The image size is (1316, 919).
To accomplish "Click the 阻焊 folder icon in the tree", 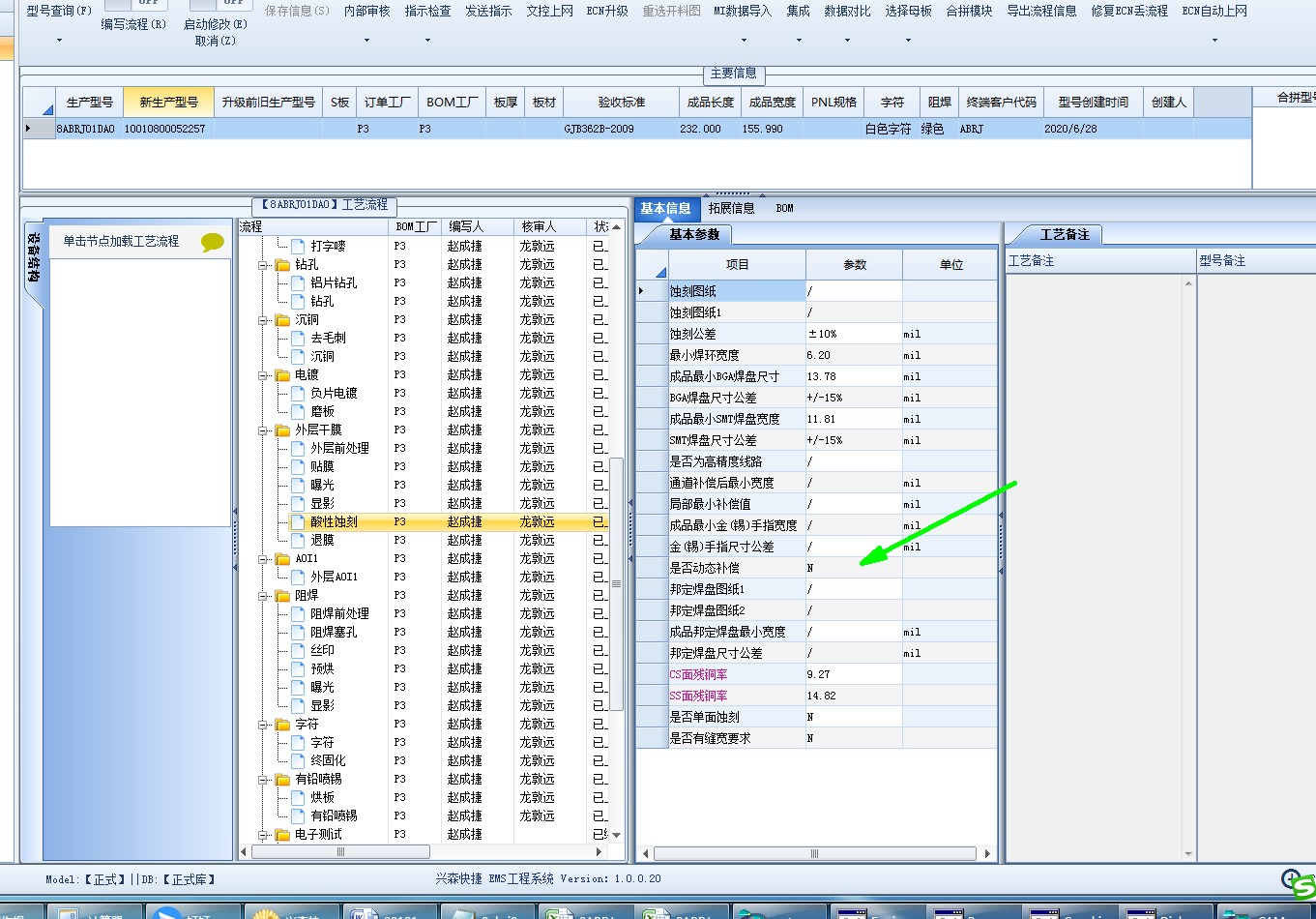I will pyautogui.click(x=282, y=596).
